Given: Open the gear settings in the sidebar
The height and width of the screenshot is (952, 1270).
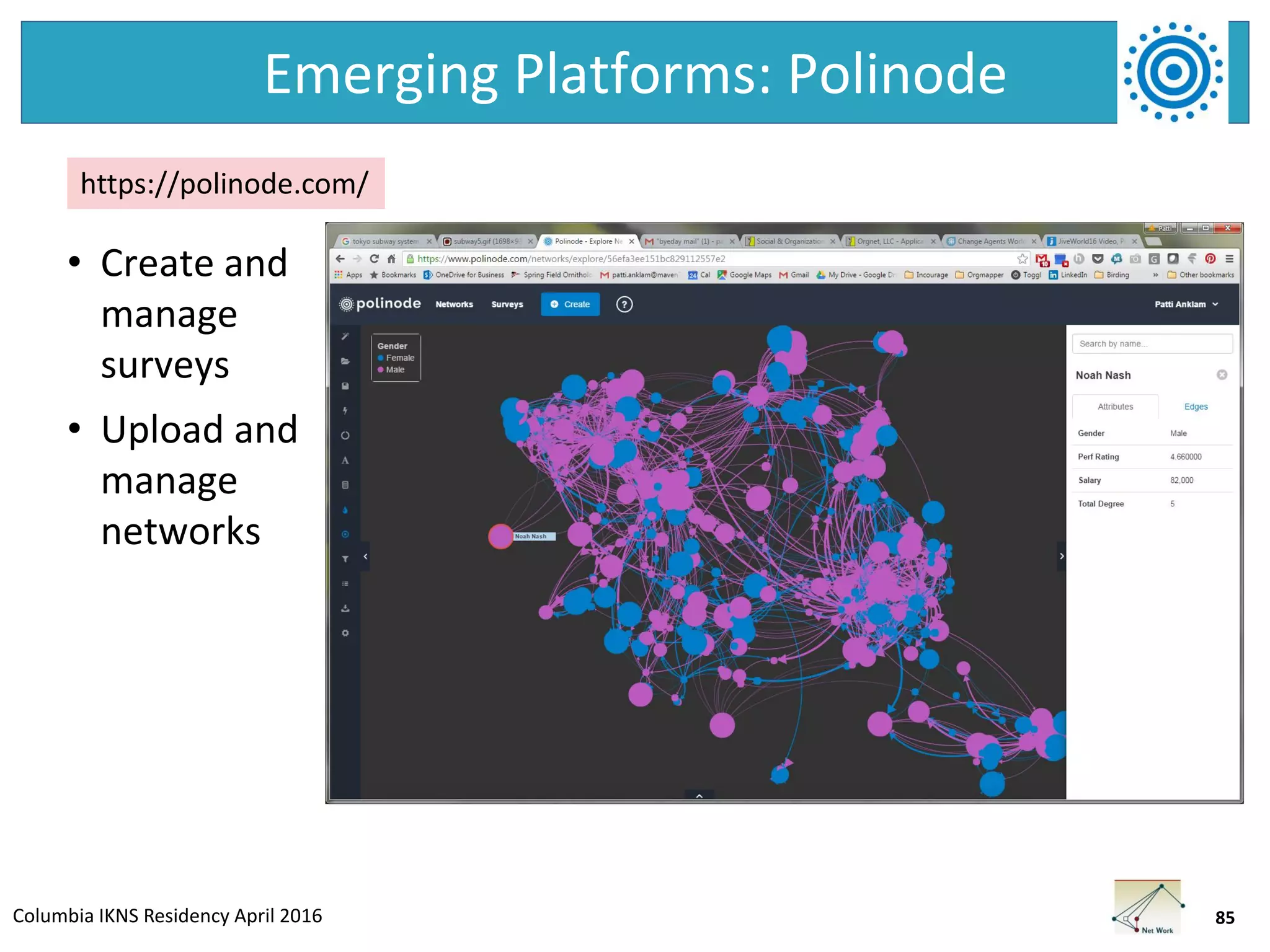Looking at the screenshot, I should 345,633.
